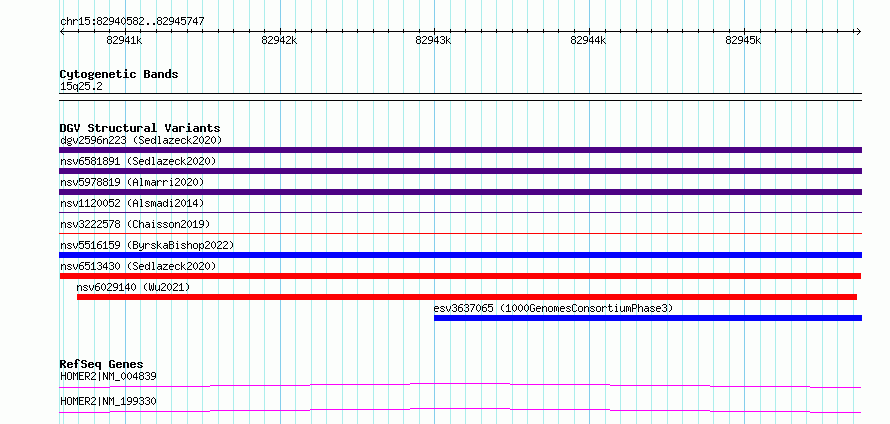
Task: Select the nsv5978819 purple variant bar
Action: pos(460,192)
